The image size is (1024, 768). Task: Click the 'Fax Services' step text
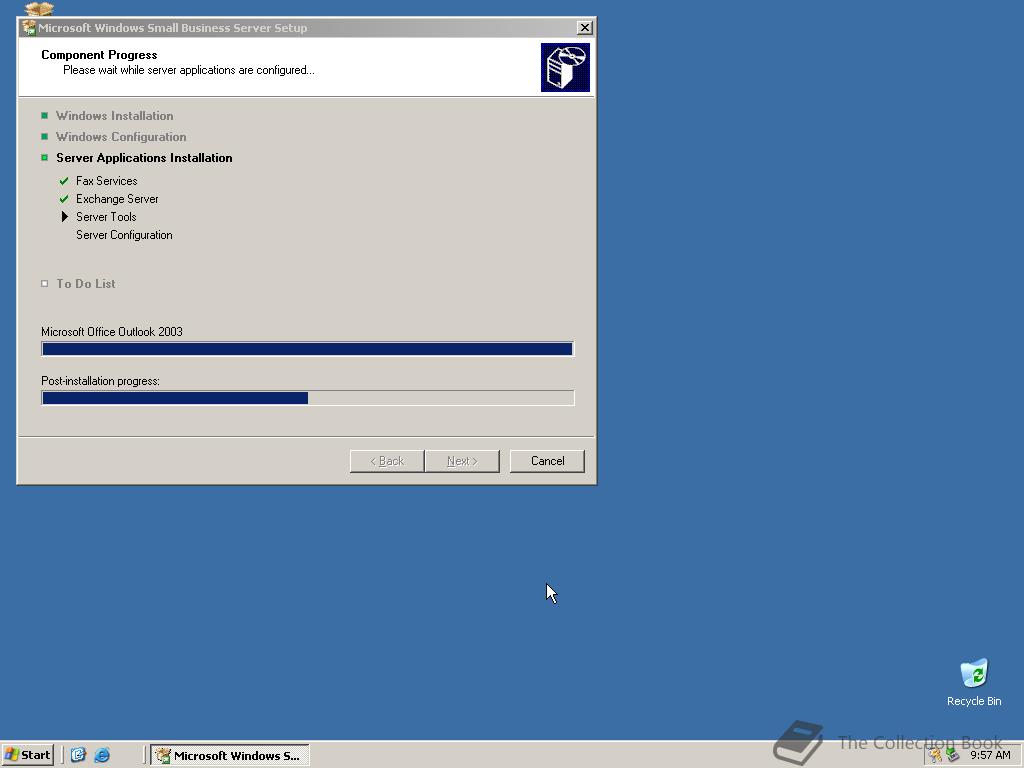(x=106, y=181)
